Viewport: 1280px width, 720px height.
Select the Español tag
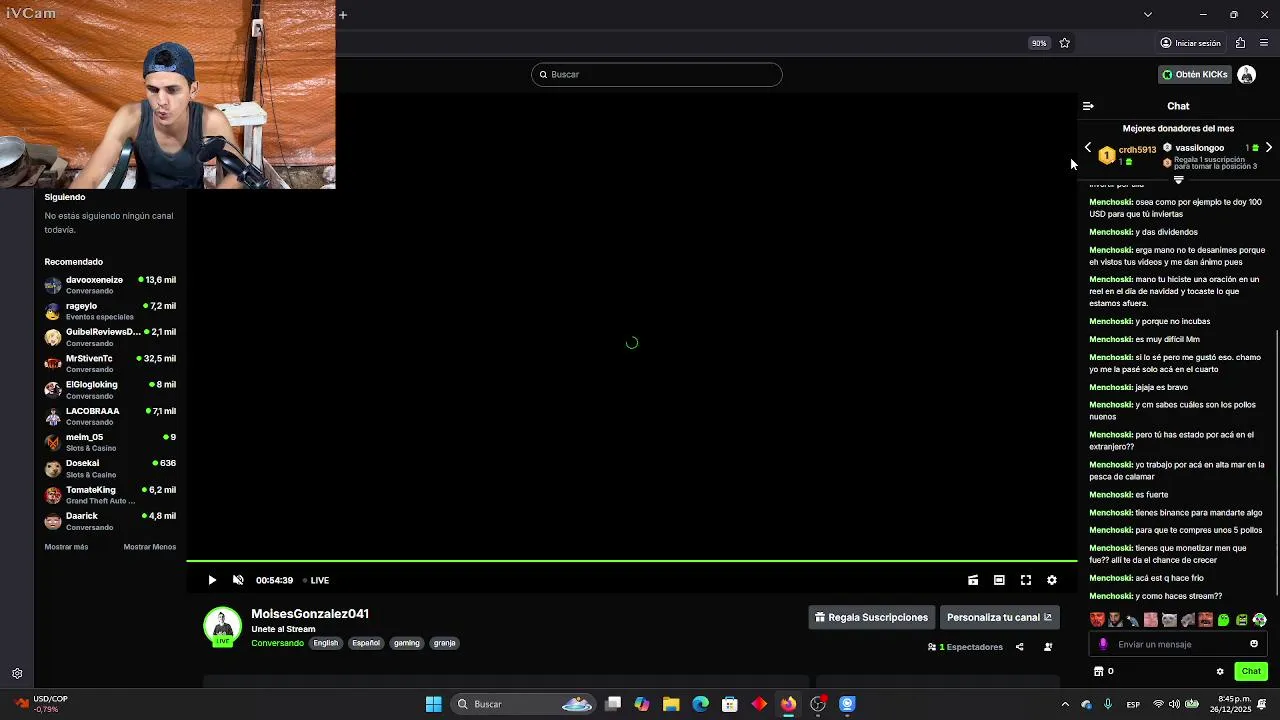(366, 643)
